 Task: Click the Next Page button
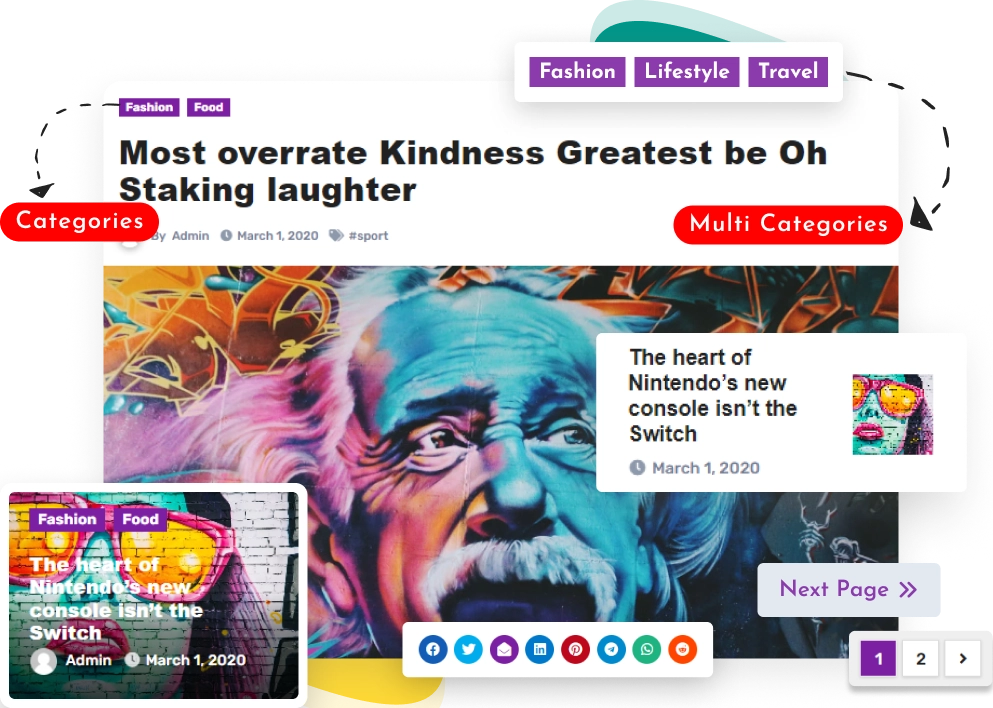(849, 590)
